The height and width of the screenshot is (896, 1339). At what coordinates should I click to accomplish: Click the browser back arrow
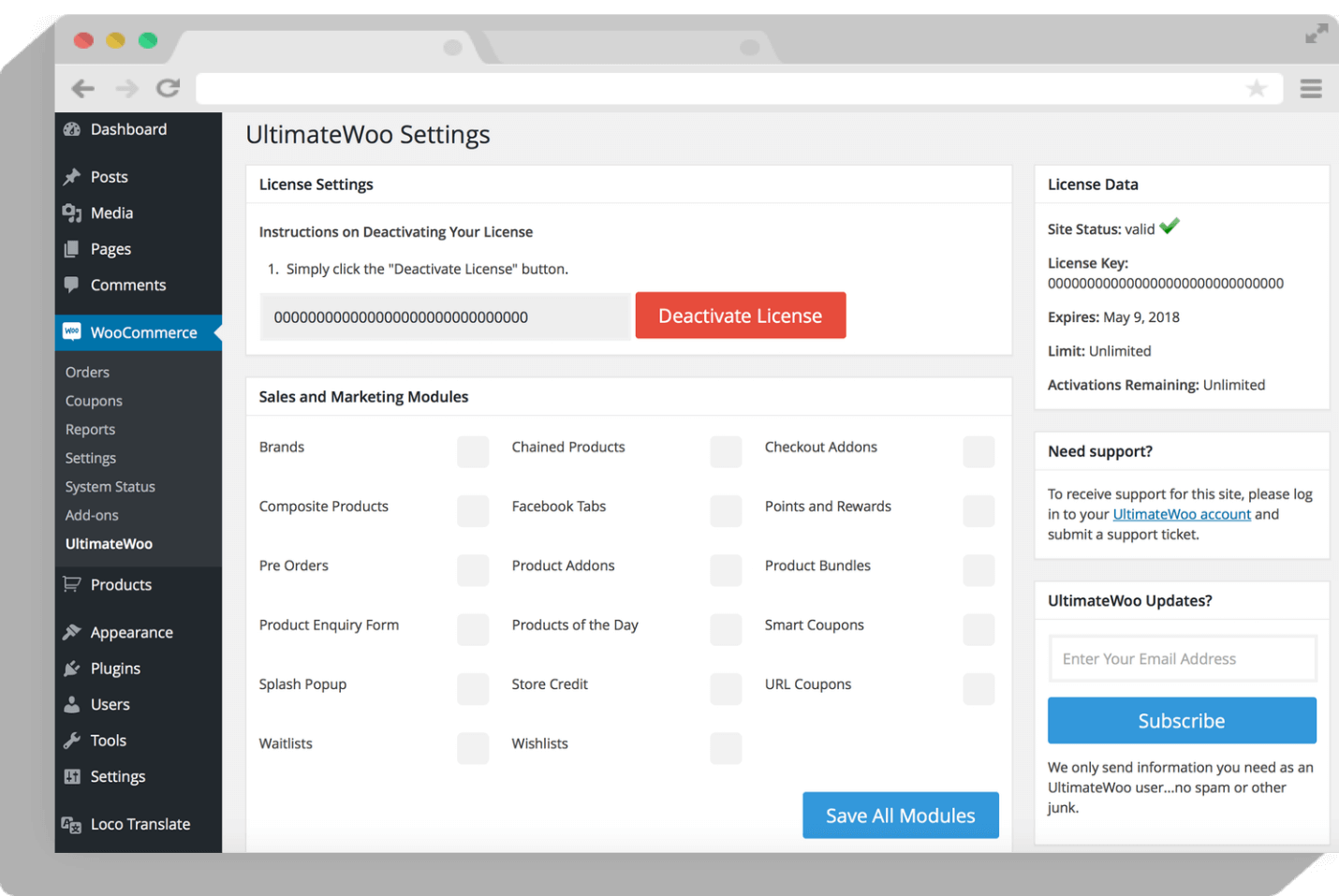(83, 88)
